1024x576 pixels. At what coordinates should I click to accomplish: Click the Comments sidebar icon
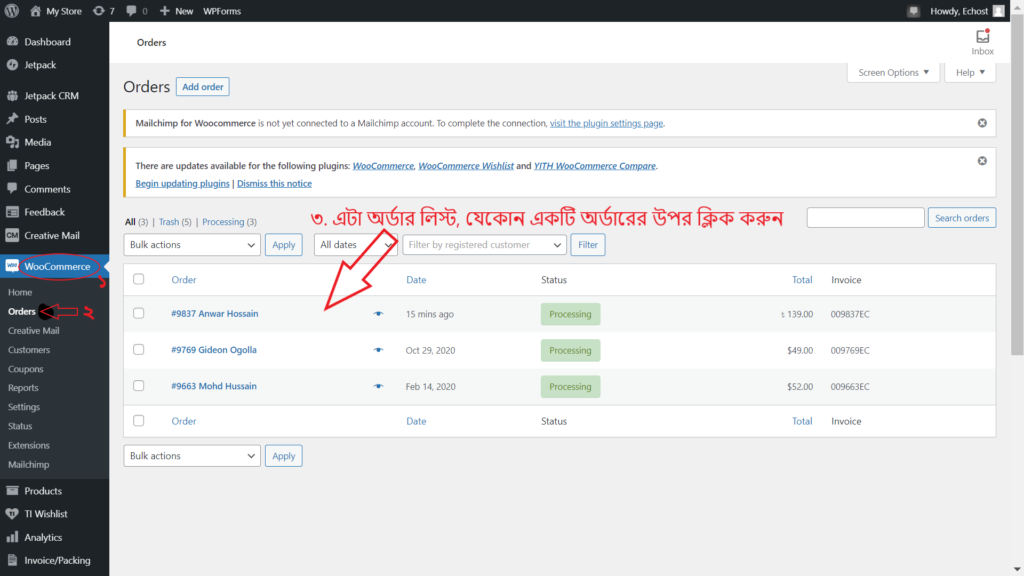12,189
